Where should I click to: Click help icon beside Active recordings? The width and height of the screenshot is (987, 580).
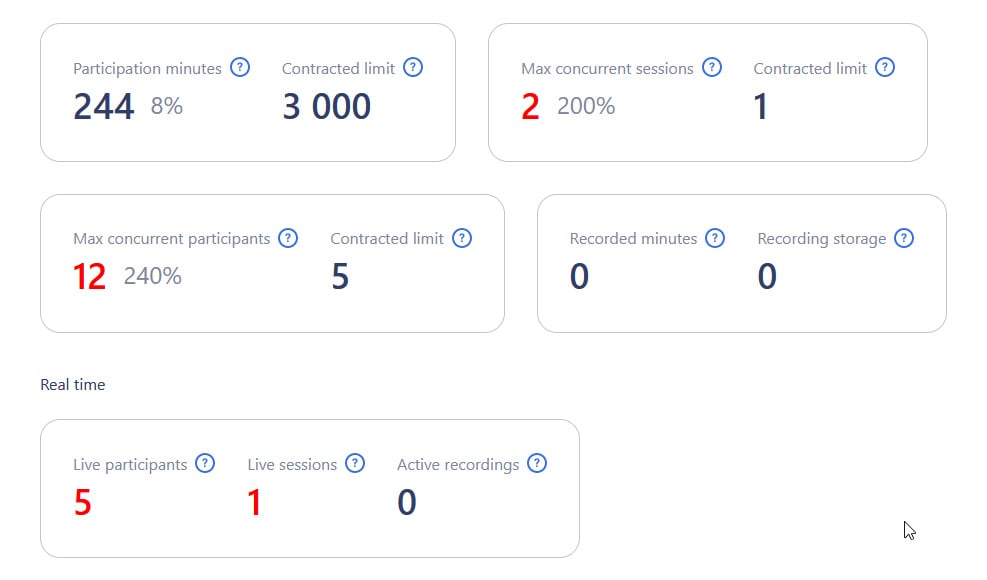(x=537, y=464)
